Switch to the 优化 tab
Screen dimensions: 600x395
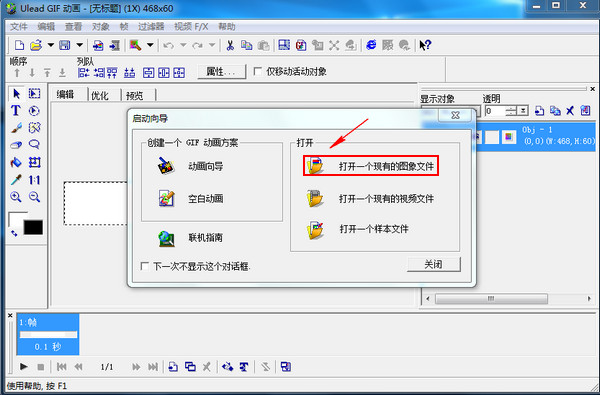tap(100, 95)
